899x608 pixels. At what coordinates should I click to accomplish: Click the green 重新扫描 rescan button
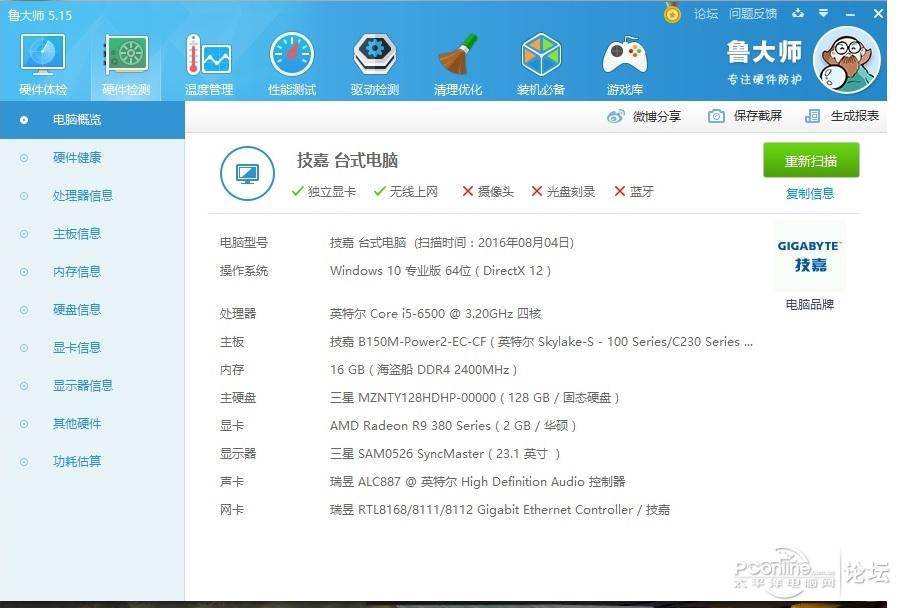tap(811, 161)
